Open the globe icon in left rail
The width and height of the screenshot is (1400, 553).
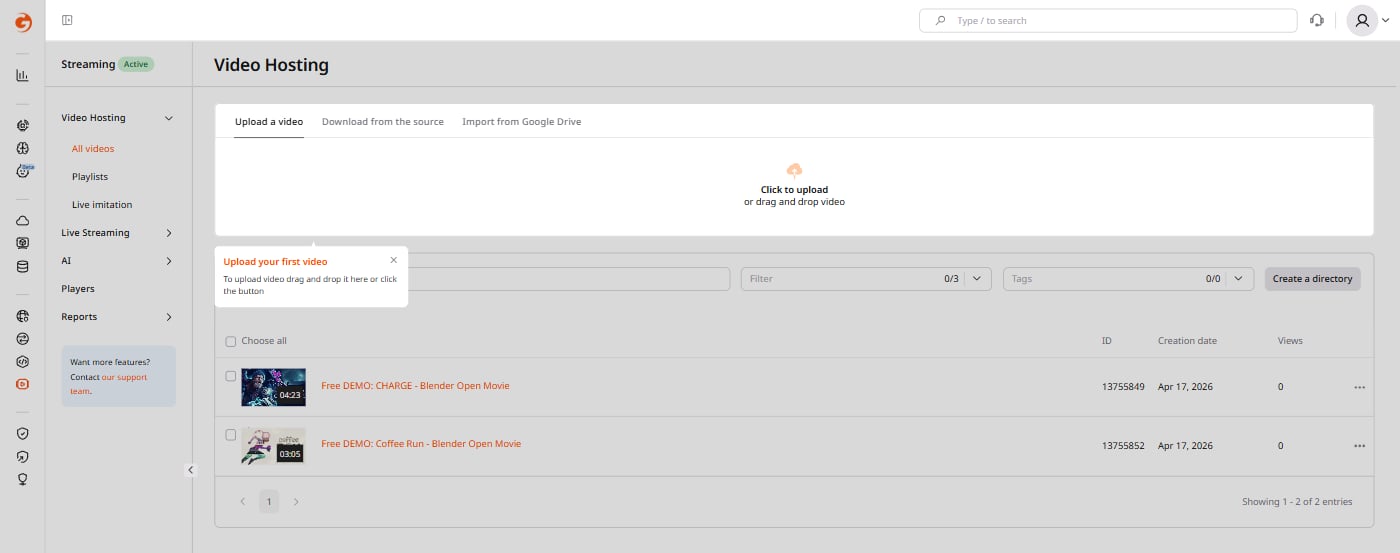(x=22, y=316)
